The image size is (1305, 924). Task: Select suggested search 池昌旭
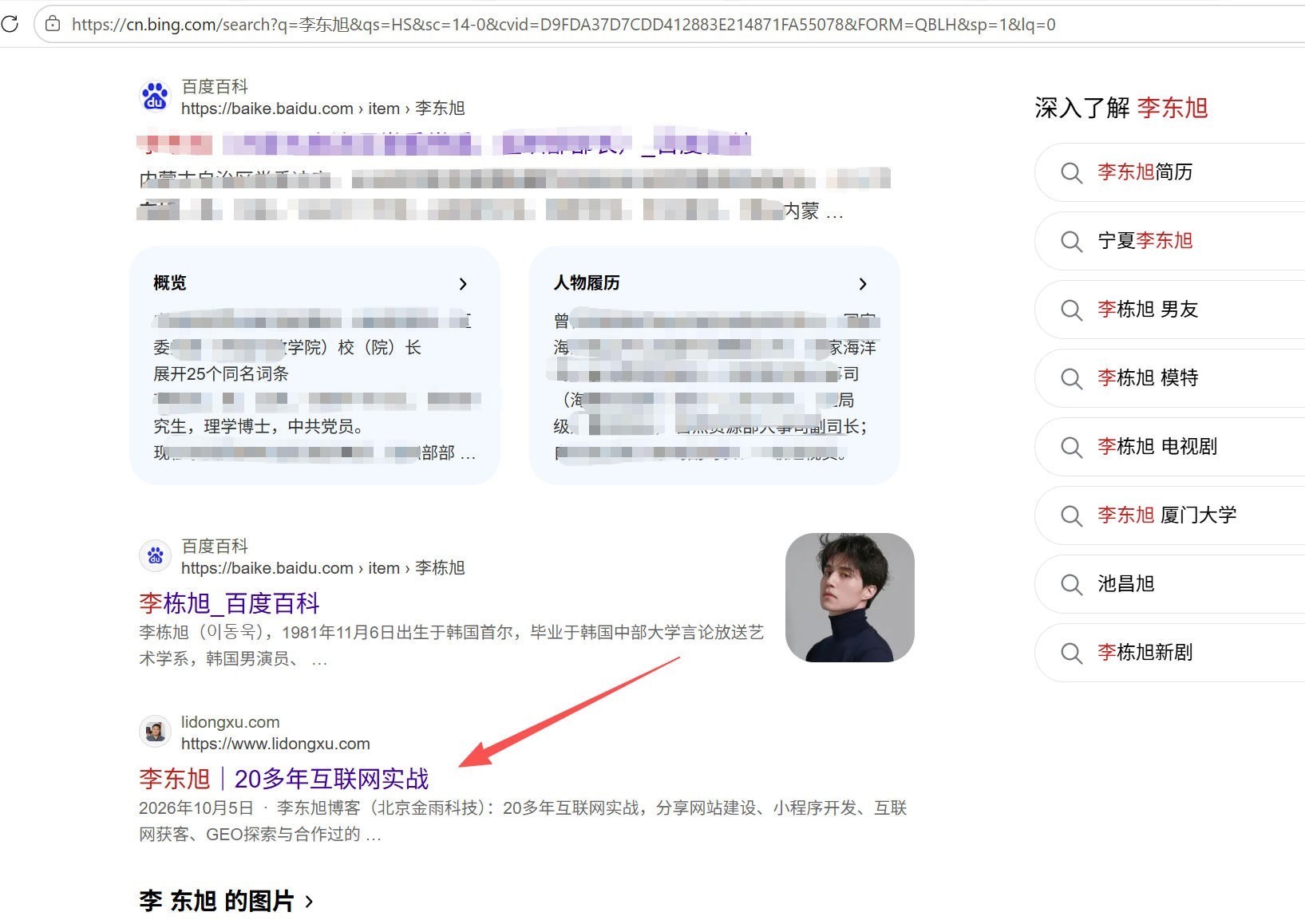pos(1126,583)
